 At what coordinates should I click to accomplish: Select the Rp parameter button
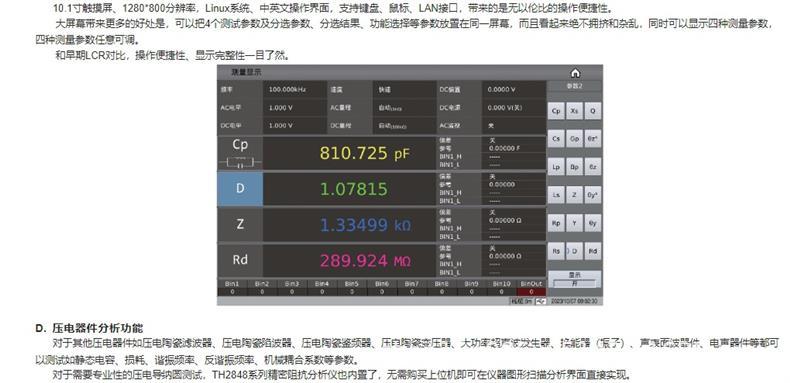click(x=556, y=223)
